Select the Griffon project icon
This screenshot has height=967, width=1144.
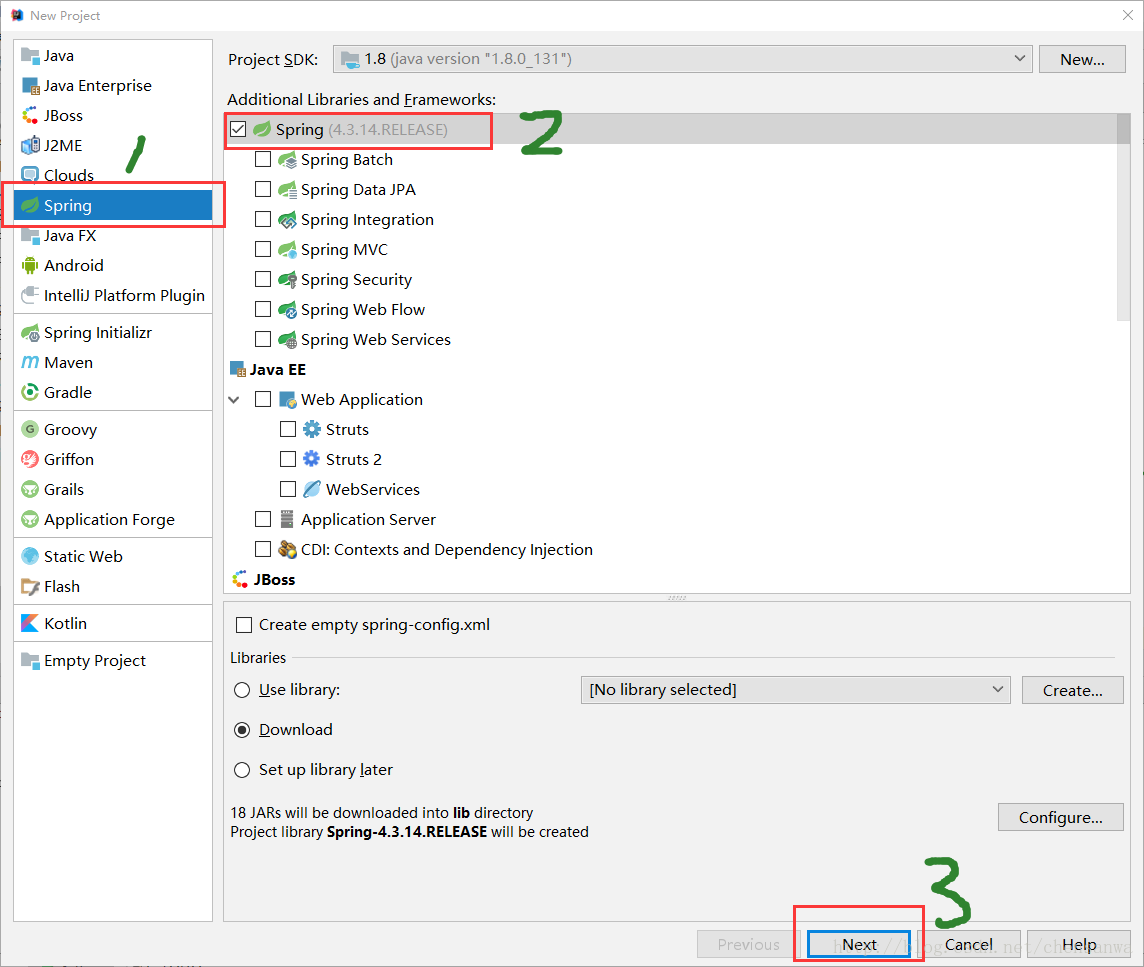click(x=30, y=459)
